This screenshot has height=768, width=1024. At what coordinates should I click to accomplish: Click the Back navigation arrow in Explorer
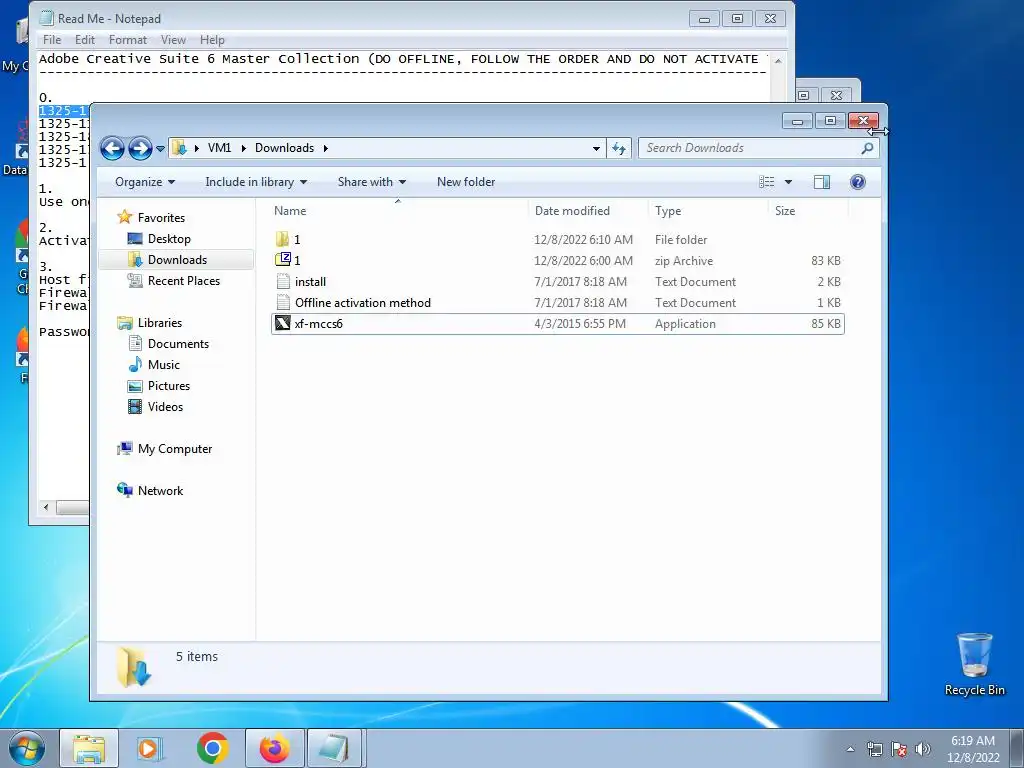click(x=112, y=148)
